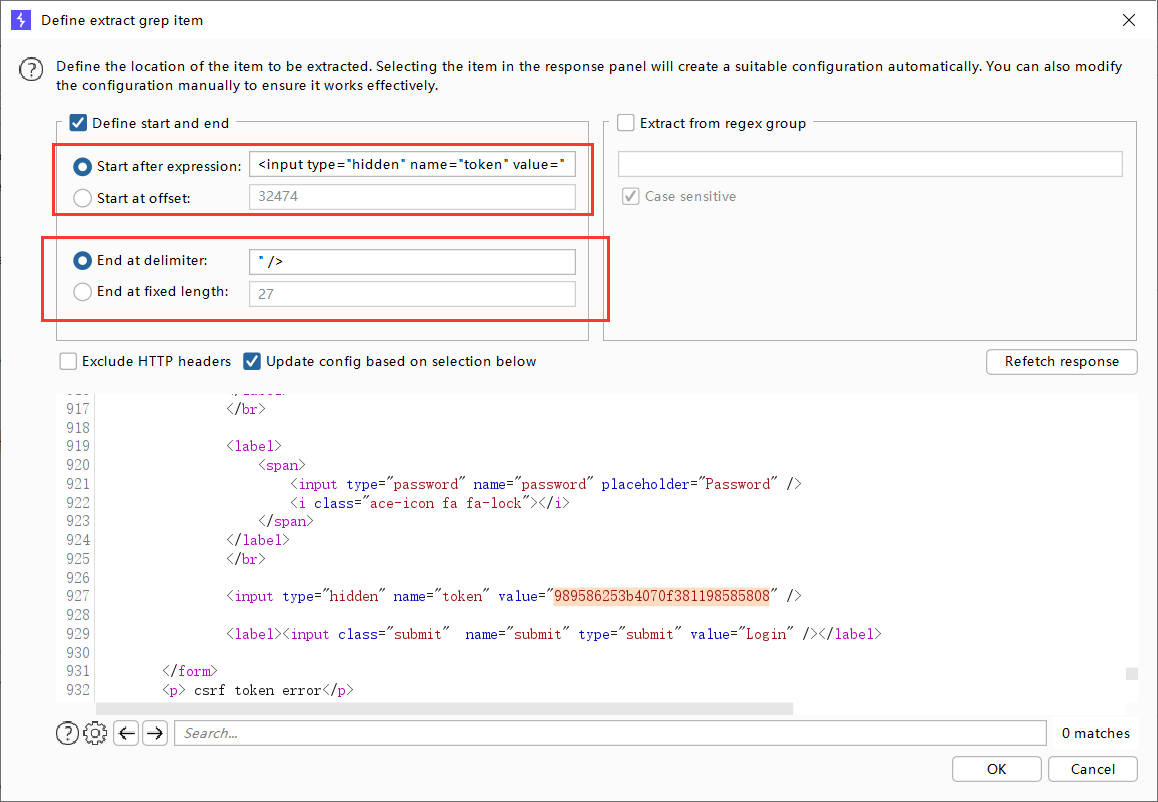
Task: Confirm with the OK button
Action: coord(996,769)
